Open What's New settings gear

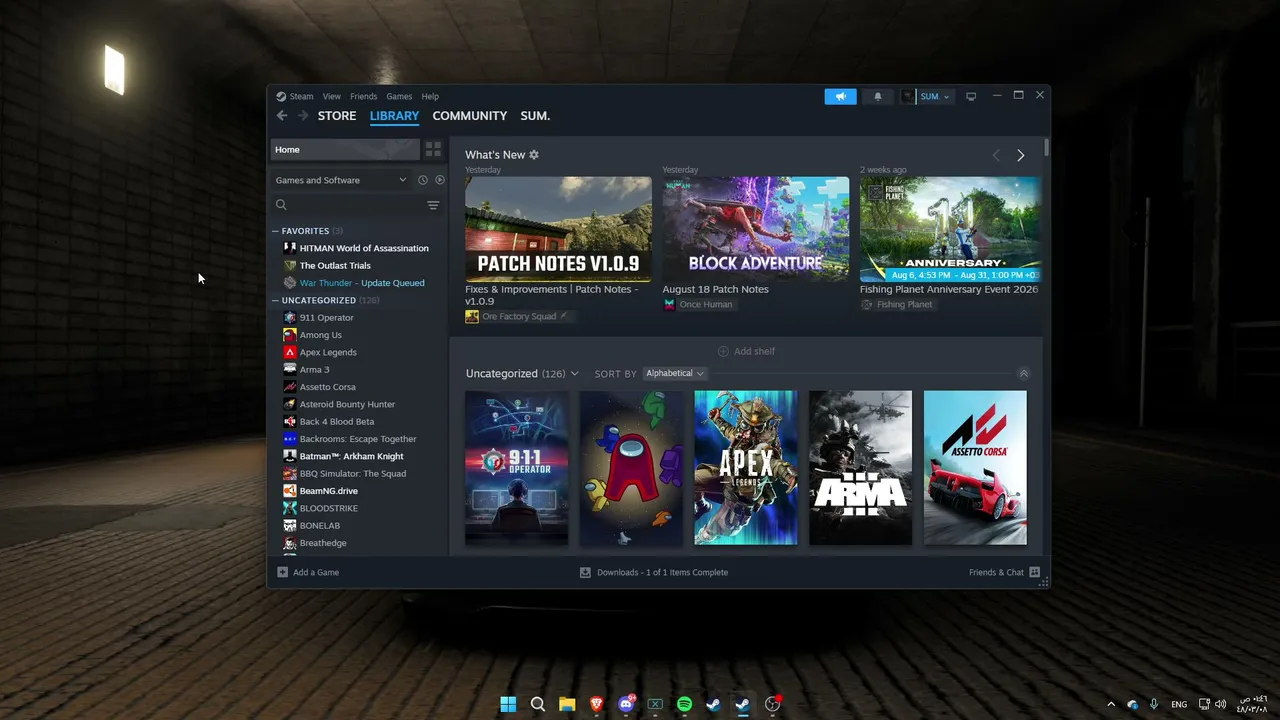(x=534, y=155)
